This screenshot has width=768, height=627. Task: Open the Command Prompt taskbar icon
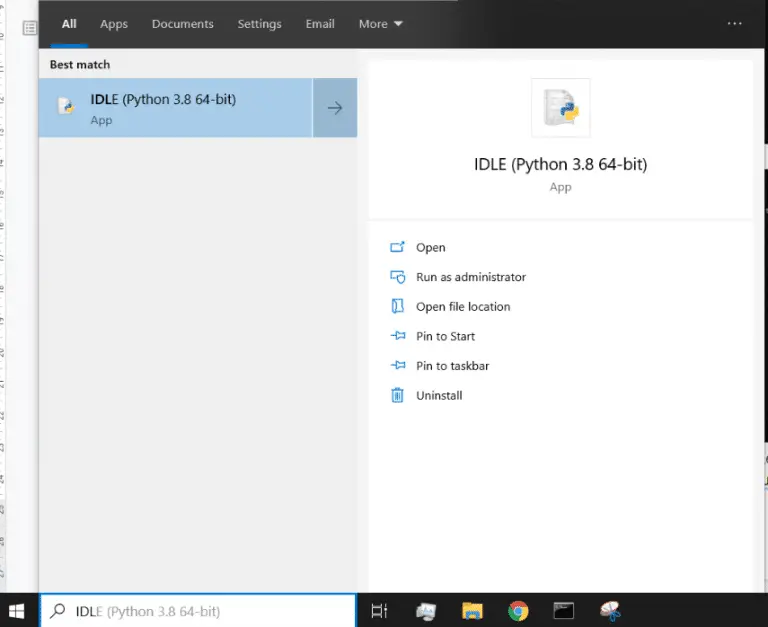tap(564, 610)
